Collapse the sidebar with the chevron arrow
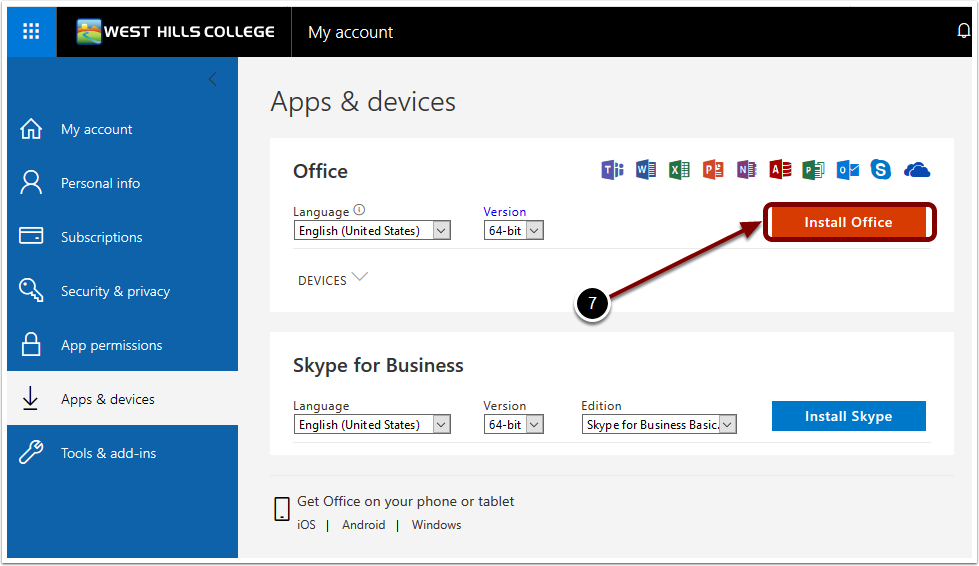This screenshot has height=566, width=979. [x=213, y=79]
